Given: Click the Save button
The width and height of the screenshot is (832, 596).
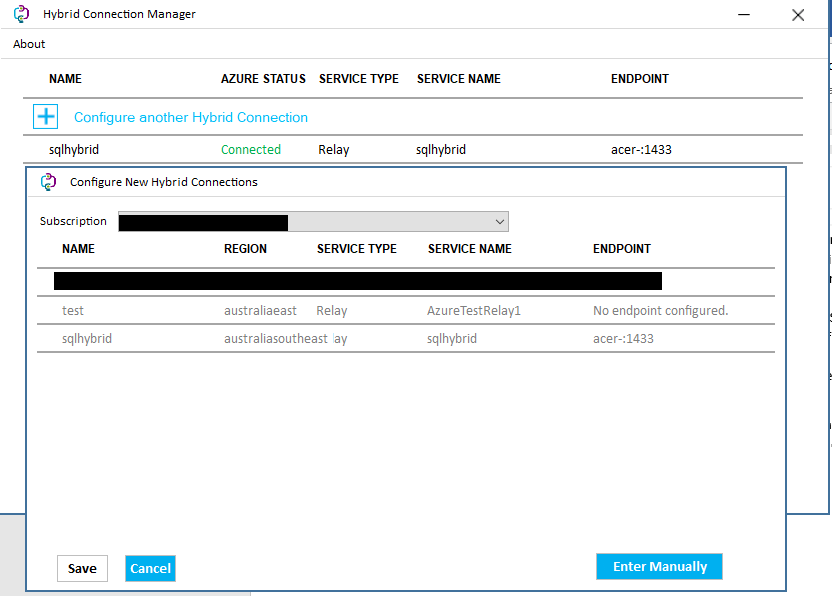Looking at the screenshot, I should point(82,568).
